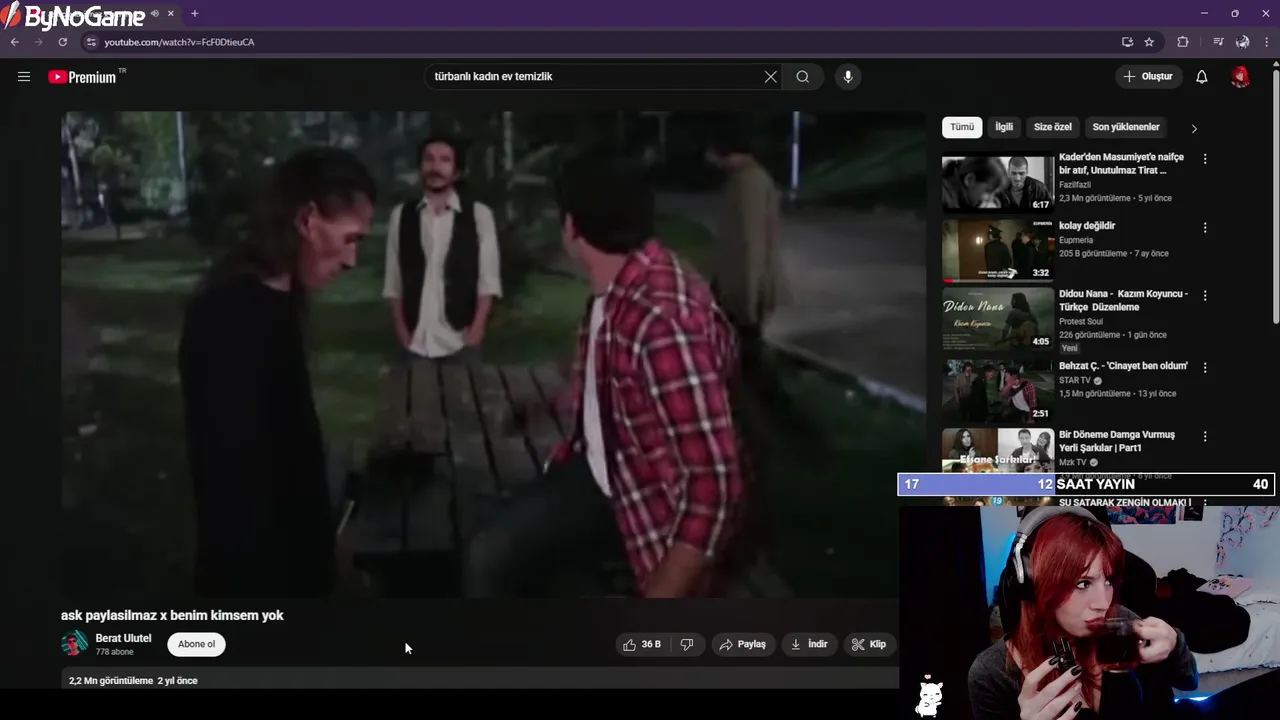Open STAR TV channel link
The height and width of the screenshot is (720, 1280).
(x=1075, y=381)
